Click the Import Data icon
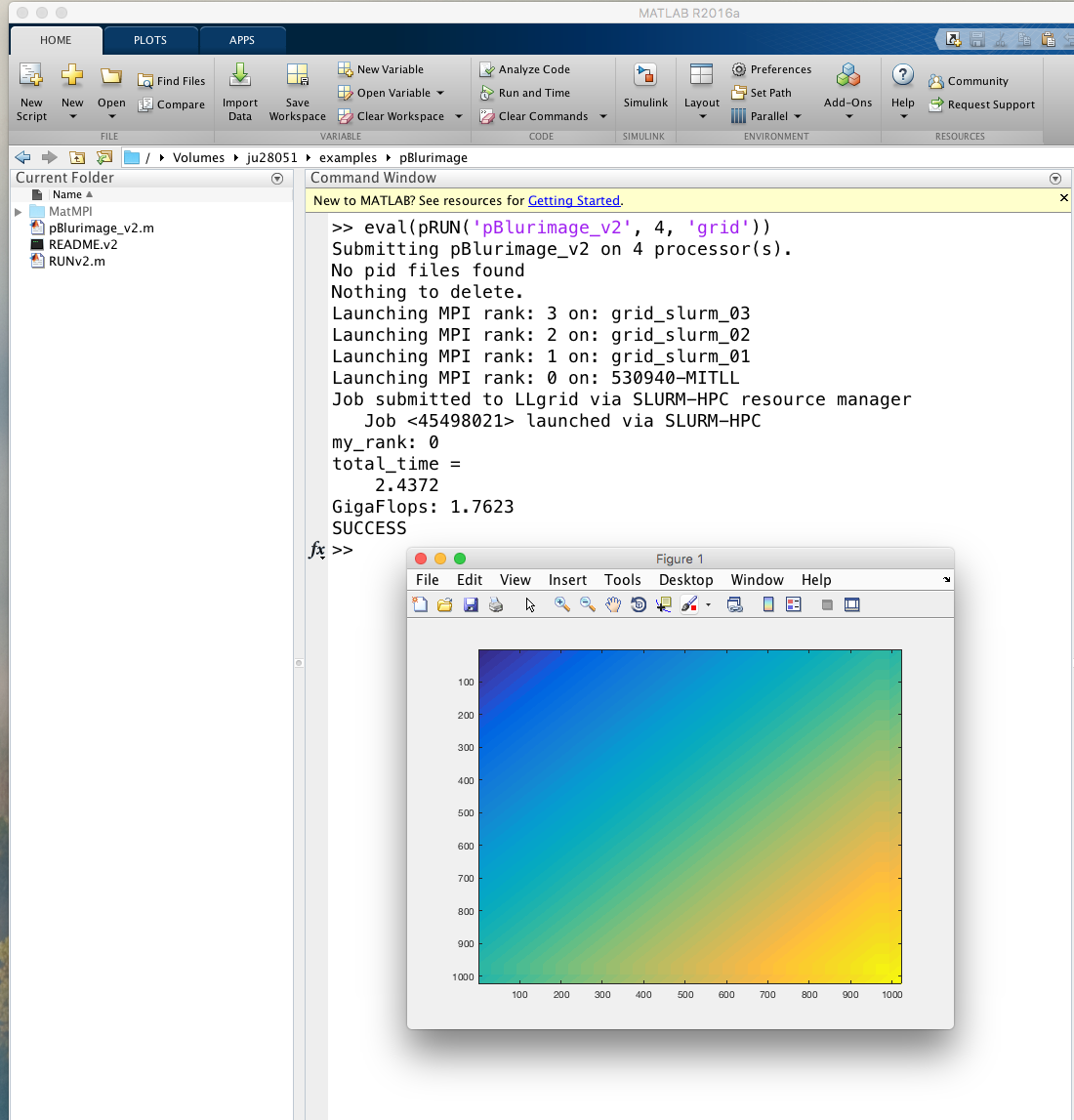 coord(239,76)
